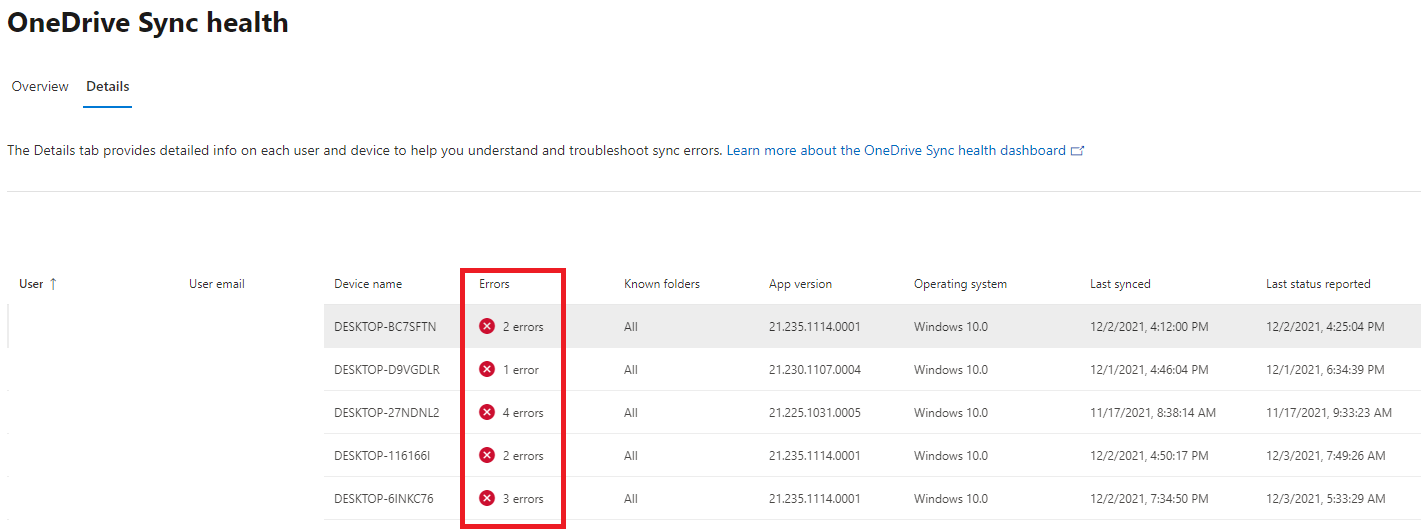Open the 4 errors link for DESKTOP-27NDNL2

coord(523,413)
